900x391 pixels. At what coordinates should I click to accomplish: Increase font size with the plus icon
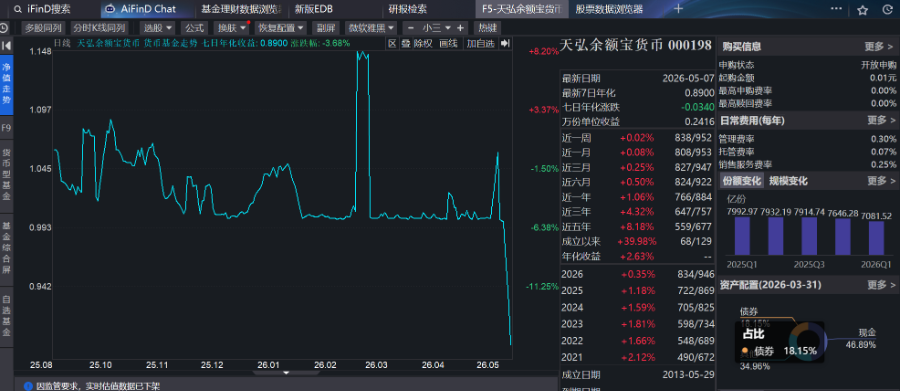click(460, 28)
